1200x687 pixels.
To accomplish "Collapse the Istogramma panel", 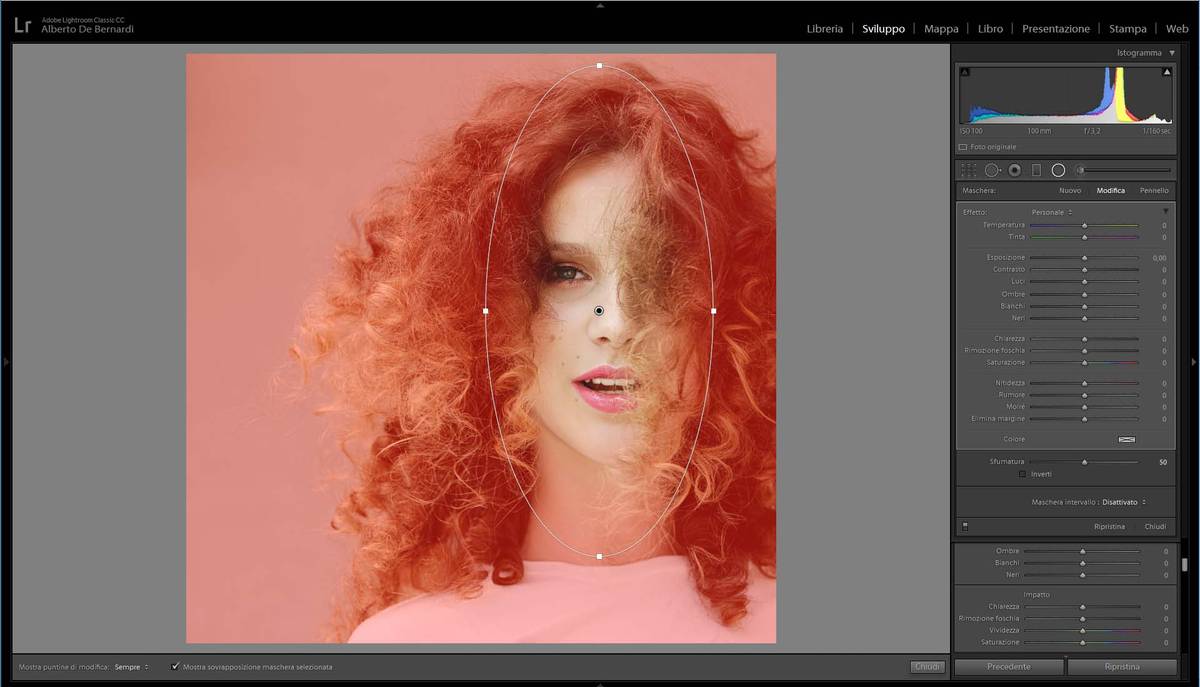I will (x=1171, y=53).
